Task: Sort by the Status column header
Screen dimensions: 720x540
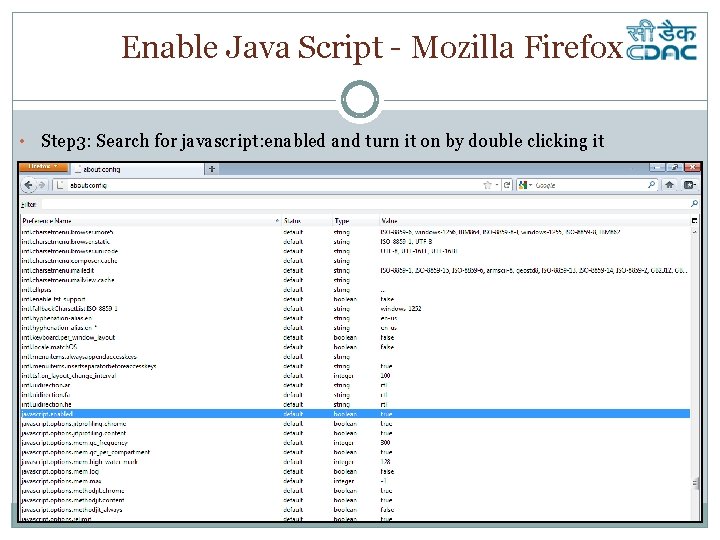Action: click(306, 221)
